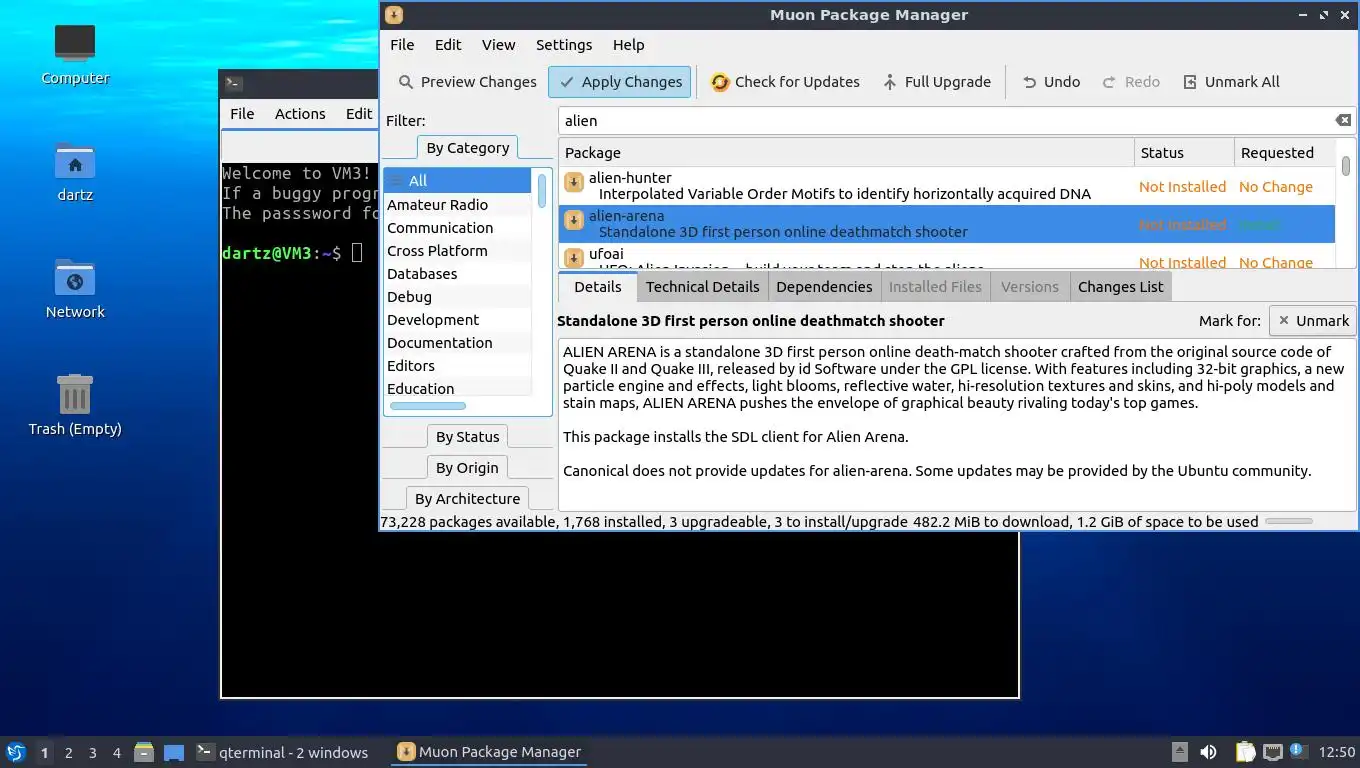Check for Updates in Muon toolbar
This screenshot has width=1360, height=768.
coord(785,82)
